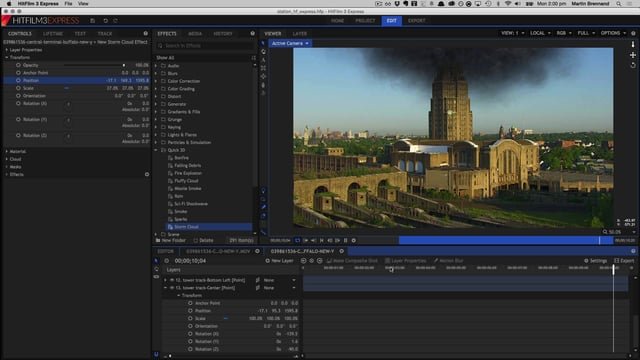Click the New Folder button
Viewport: 640px width, 360px height.
coord(171,240)
